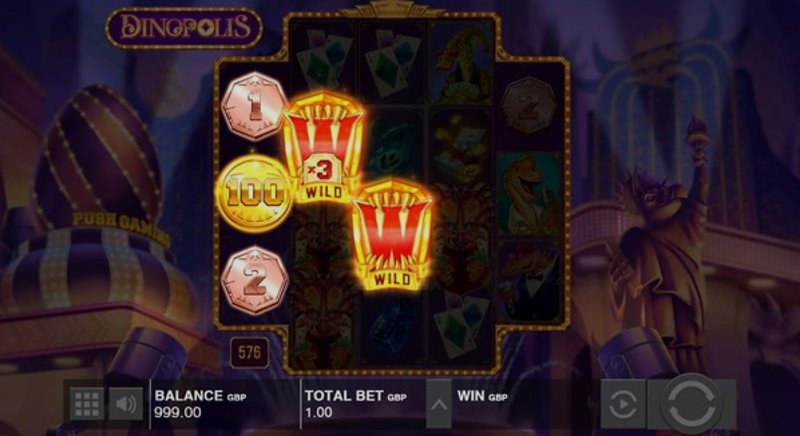Click the dimmed coin labeled 2 on right reel
800x436 pixels.
pyautogui.click(x=528, y=106)
